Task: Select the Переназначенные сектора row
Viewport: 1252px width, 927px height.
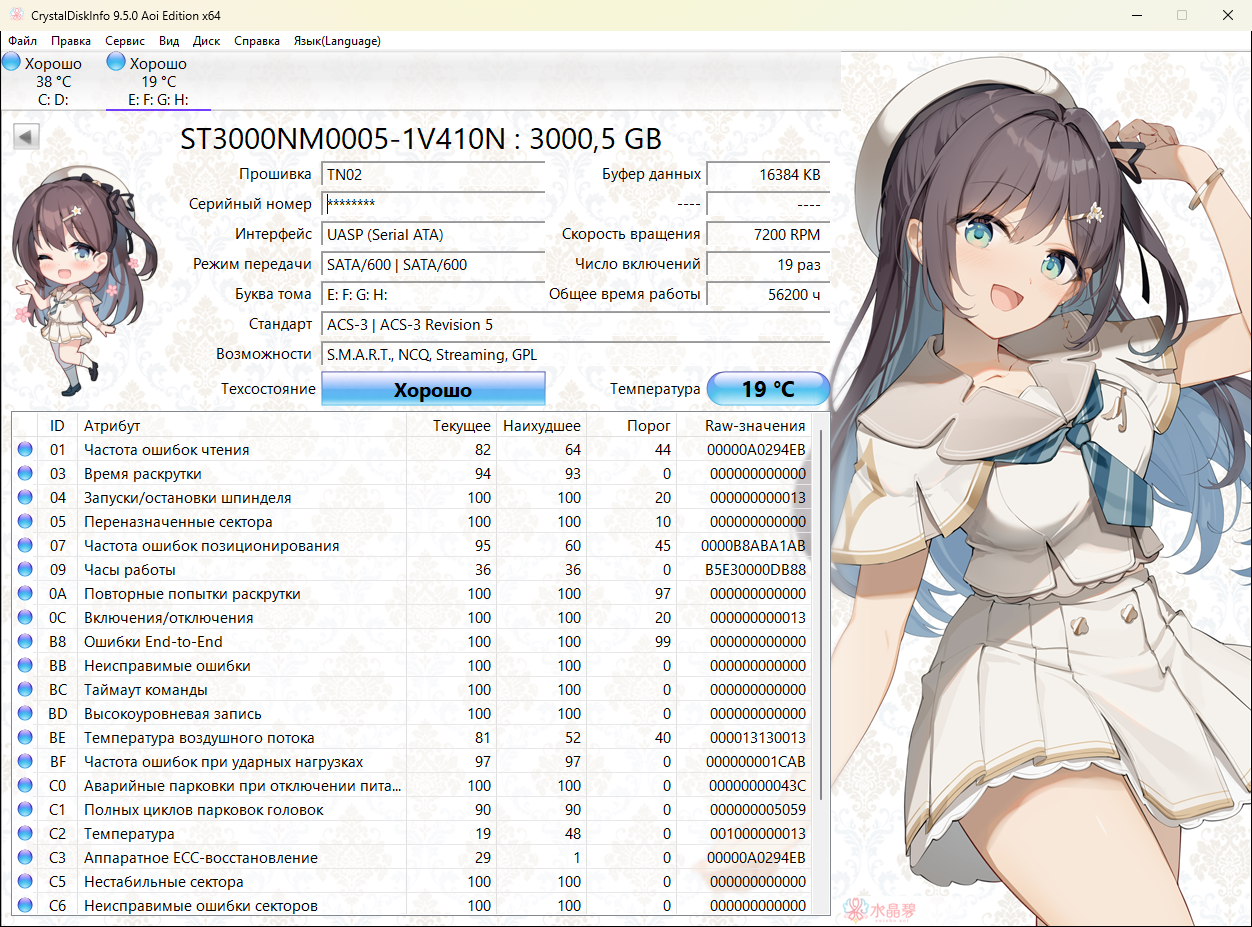Action: [x=178, y=522]
